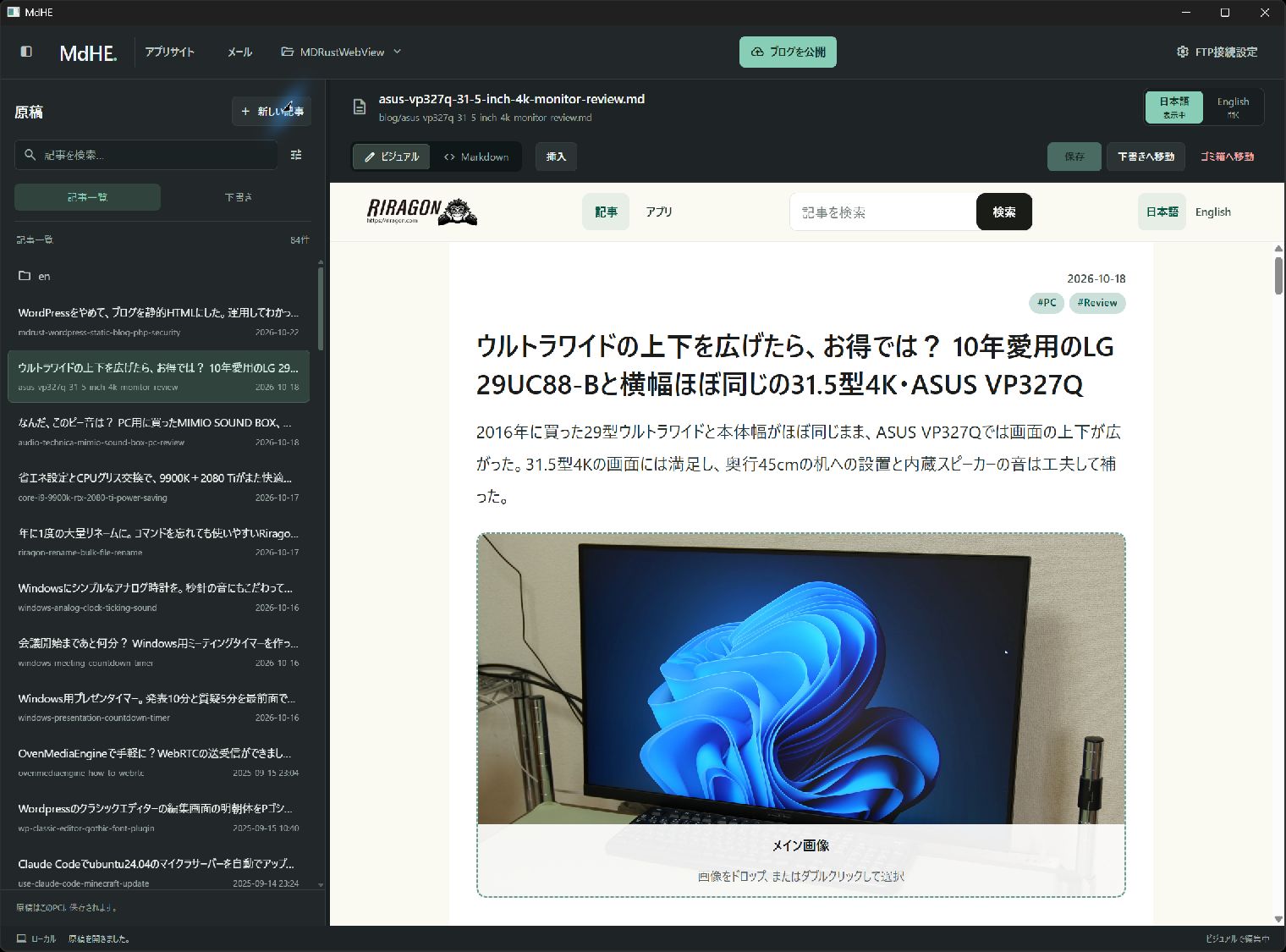1286x952 pixels.
Task: Click the preview pane scrollbar thumb
Action: point(1278,275)
